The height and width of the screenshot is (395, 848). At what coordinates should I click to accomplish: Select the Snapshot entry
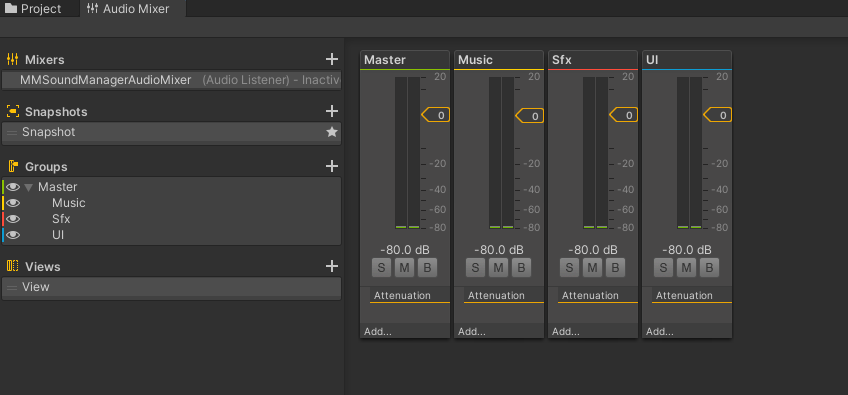coord(171,132)
